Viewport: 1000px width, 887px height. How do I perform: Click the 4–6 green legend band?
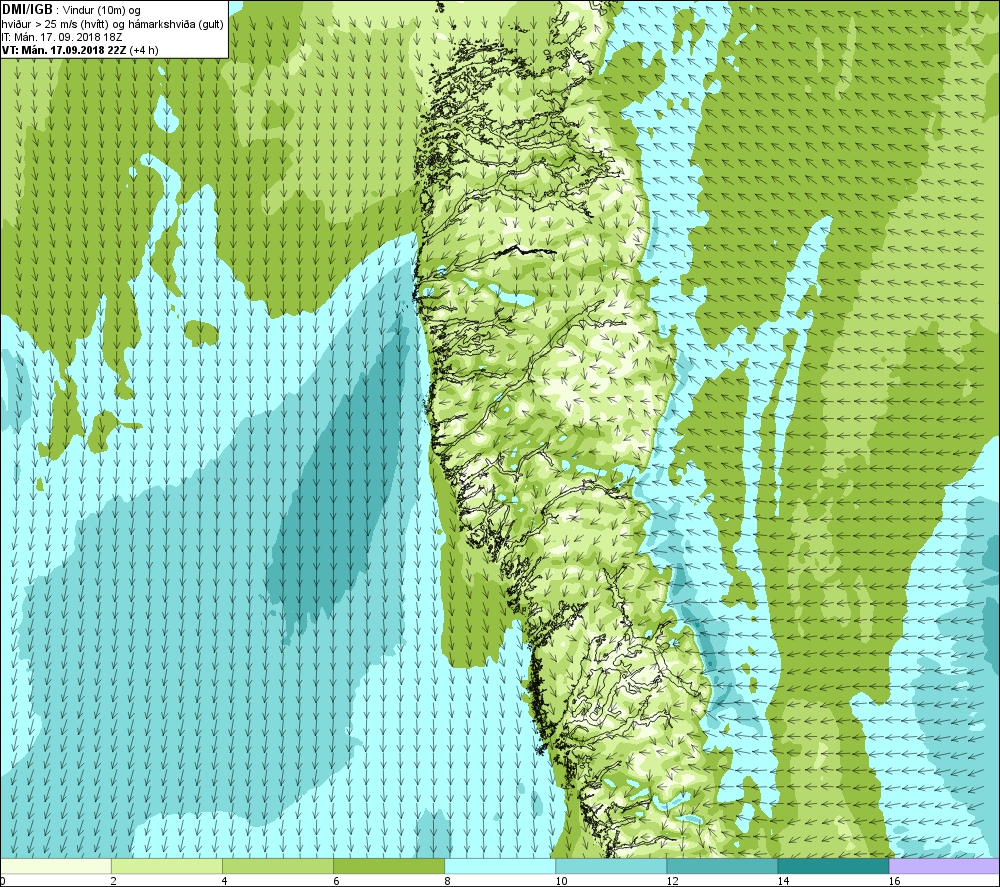coord(277,866)
